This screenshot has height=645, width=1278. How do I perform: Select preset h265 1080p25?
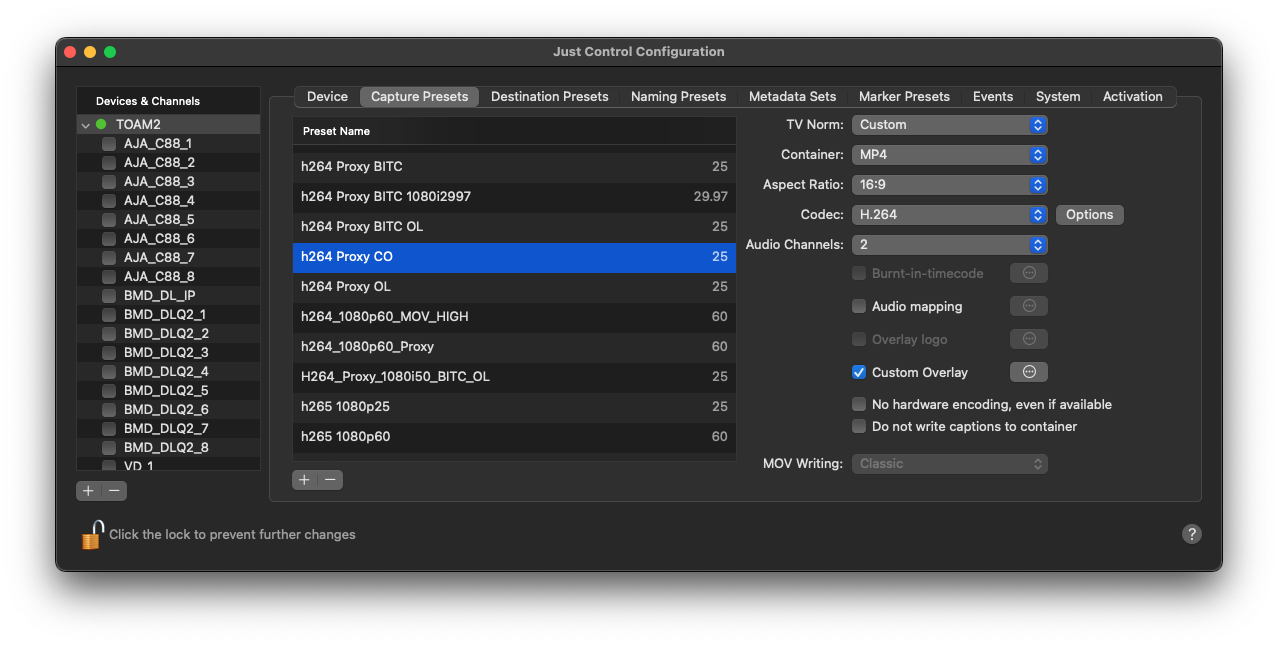pos(514,407)
